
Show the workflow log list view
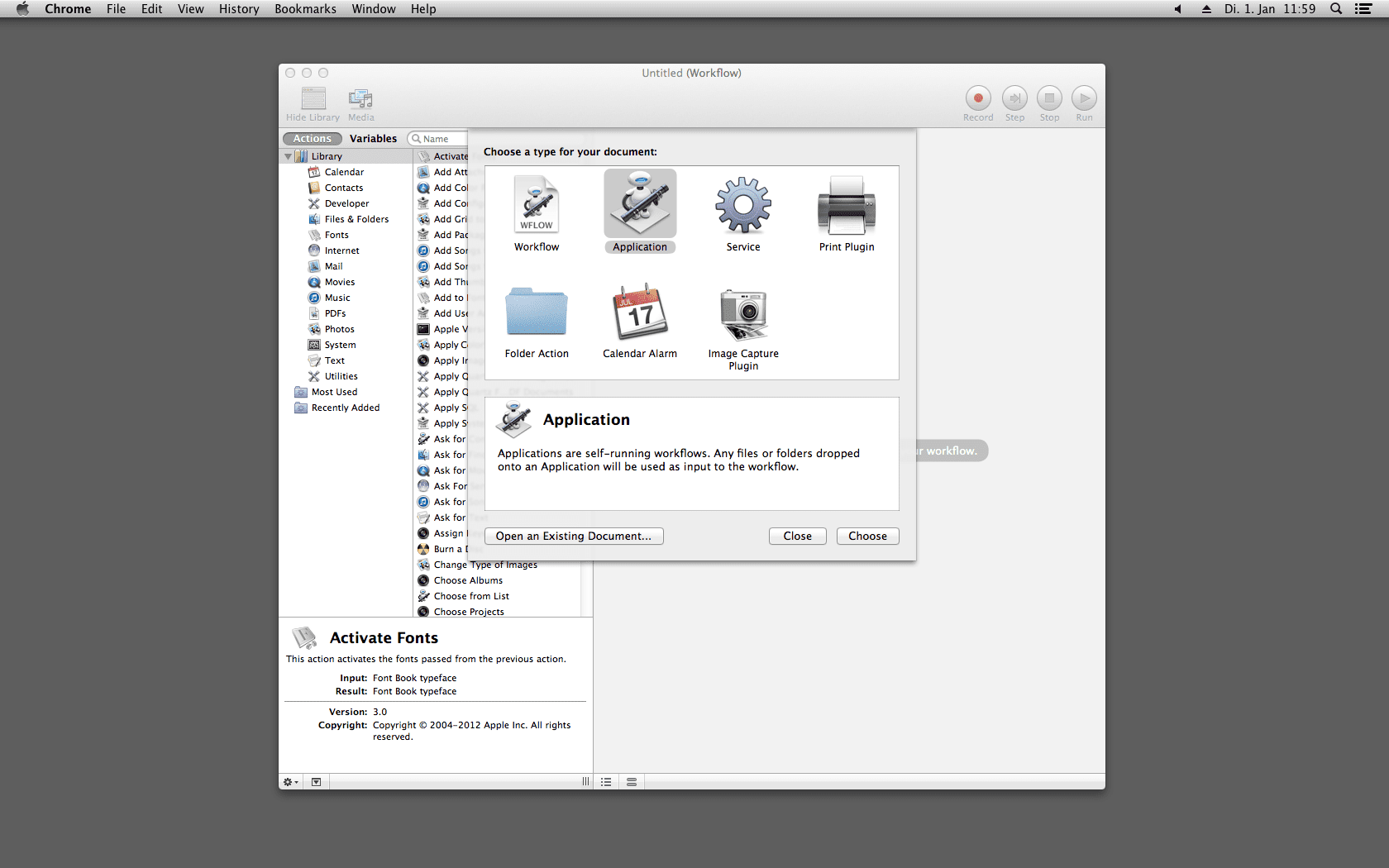pyautogui.click(x=606, y=782)
